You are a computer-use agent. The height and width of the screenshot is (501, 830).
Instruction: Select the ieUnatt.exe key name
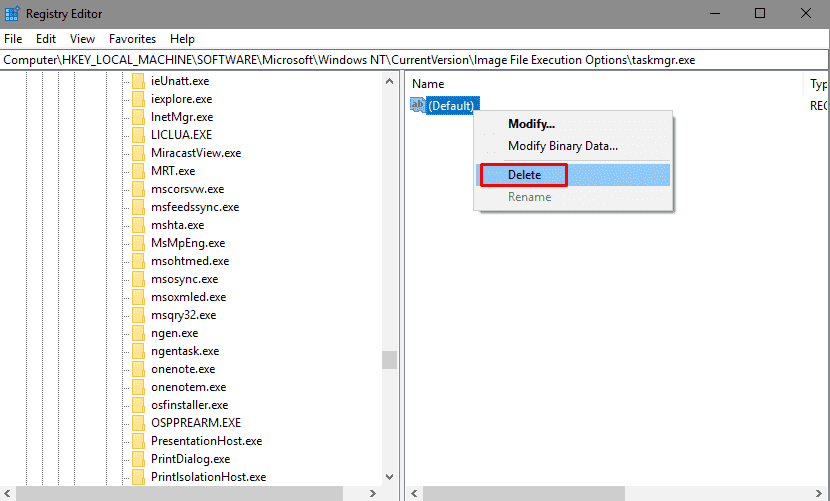click(180, 81)
